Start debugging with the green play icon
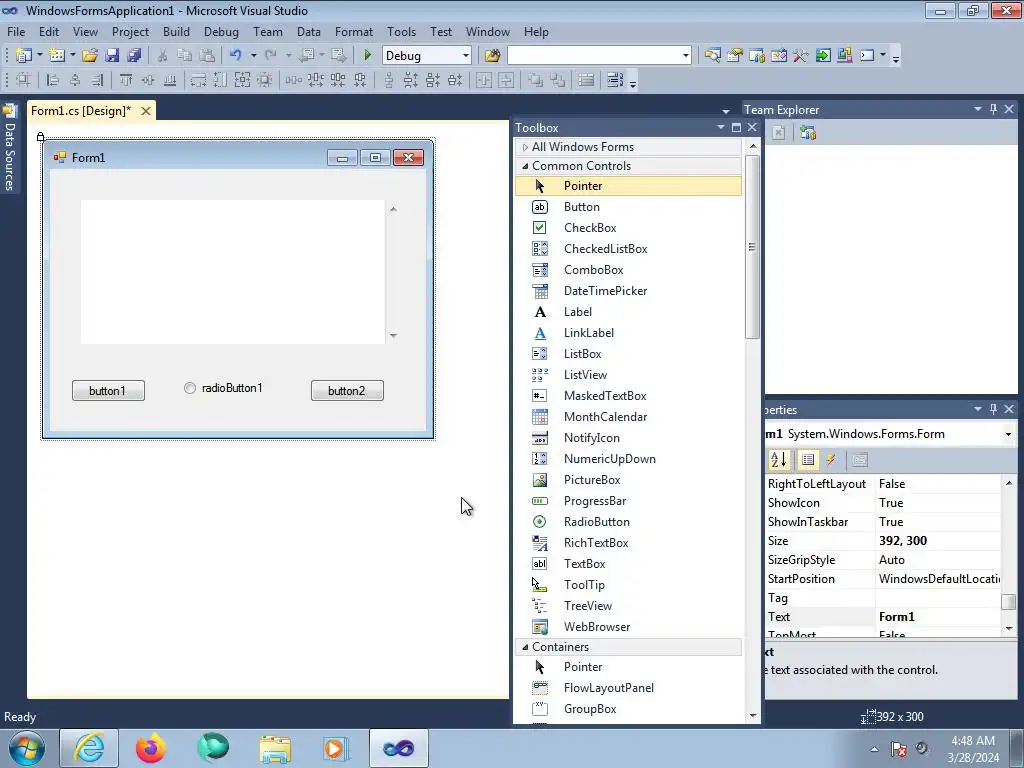The height and width of the screenshot is (768, 1024). click(x=367, y=56)
